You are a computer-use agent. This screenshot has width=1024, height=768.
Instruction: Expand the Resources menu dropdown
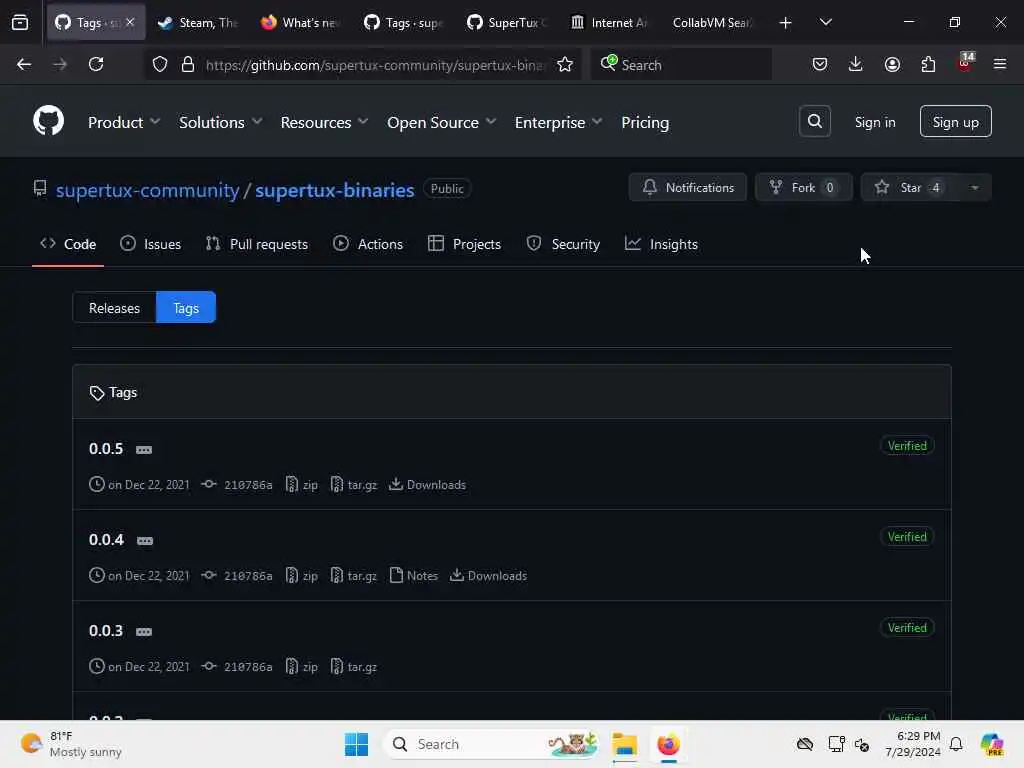325,122
